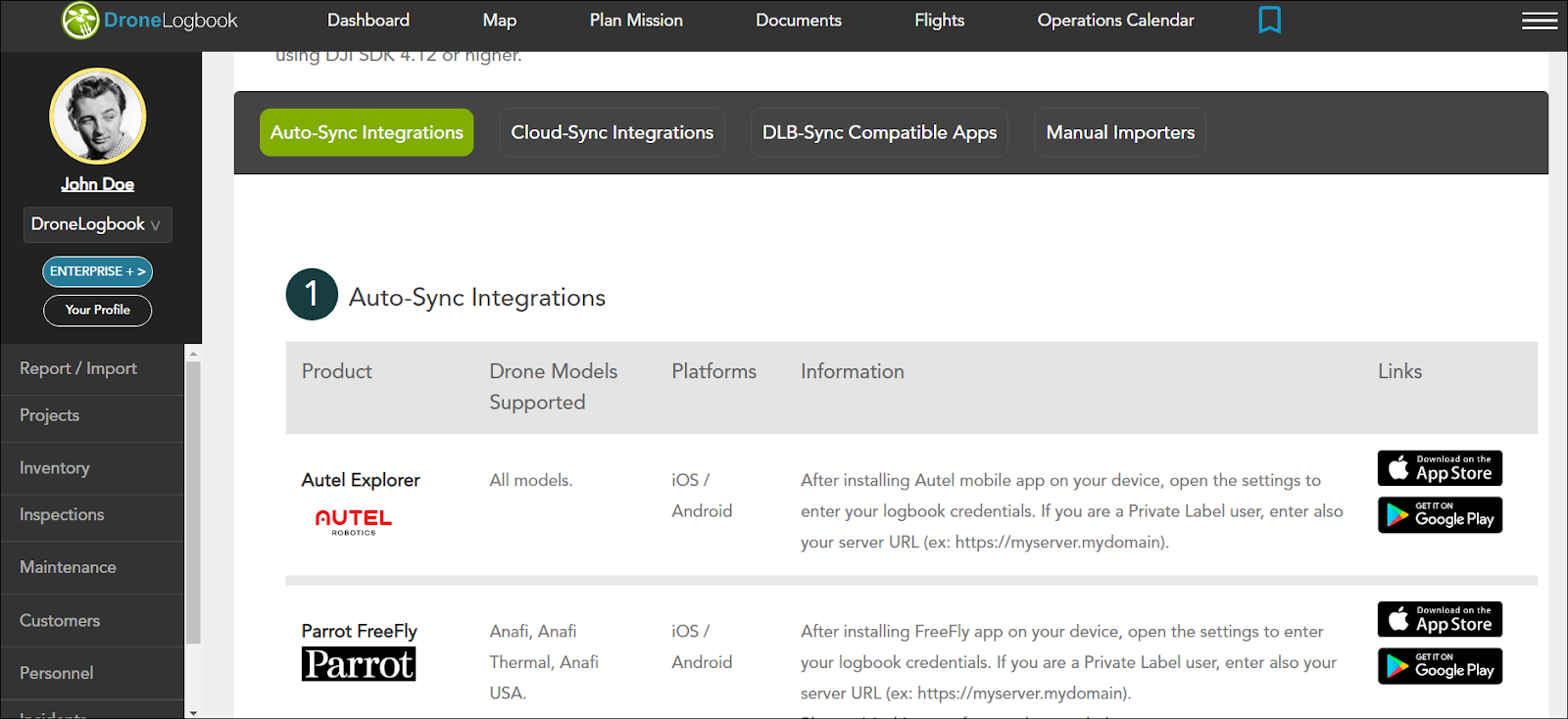The width and height of the screenshot is (1568, 719).
Task: Click the Parrot logo image
Action: pos(359,664)
